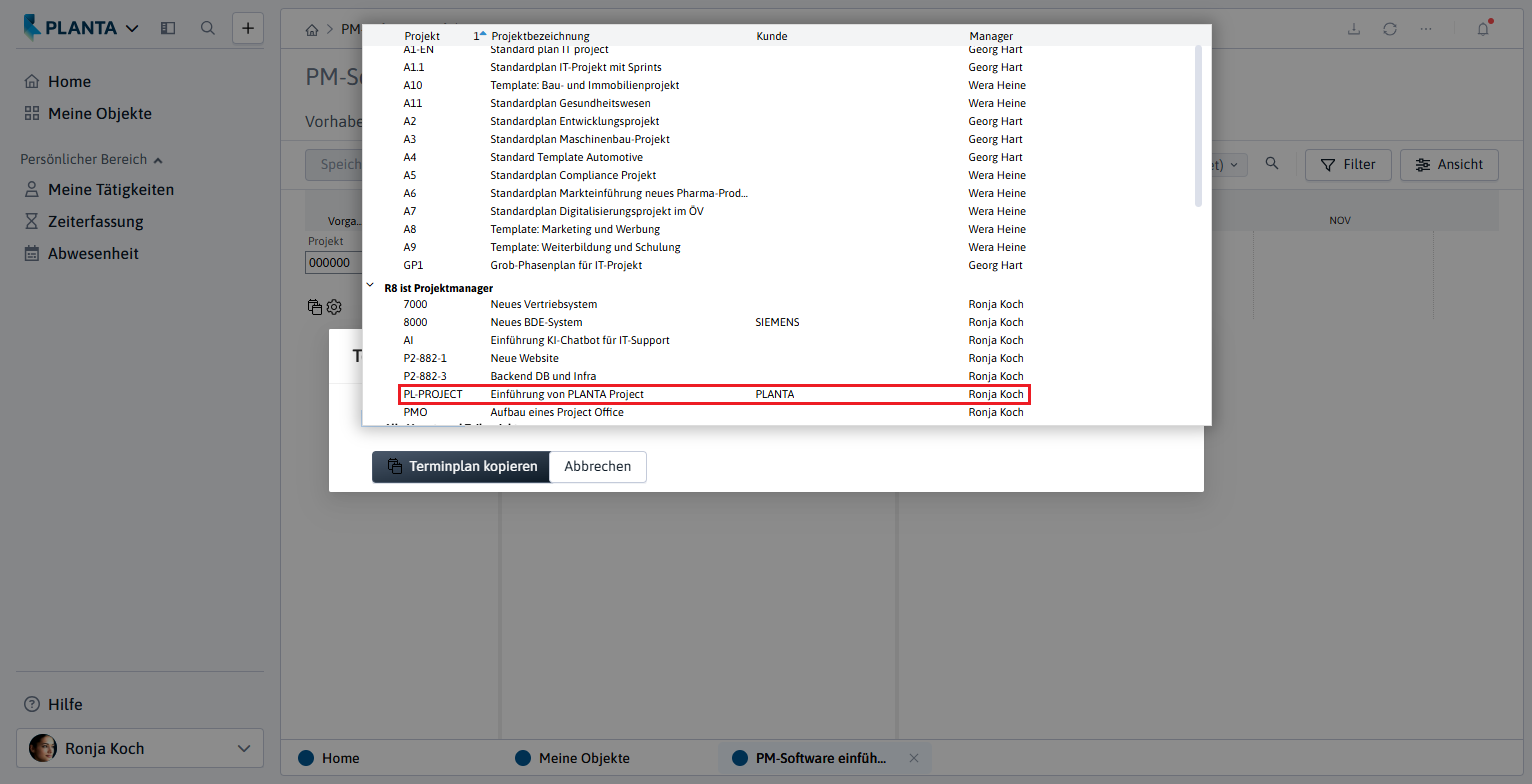The width and height of the screenshot is (1532, 784).
Task: Click the project list vertical scrollbar
Action: [x=1198, y=126]
